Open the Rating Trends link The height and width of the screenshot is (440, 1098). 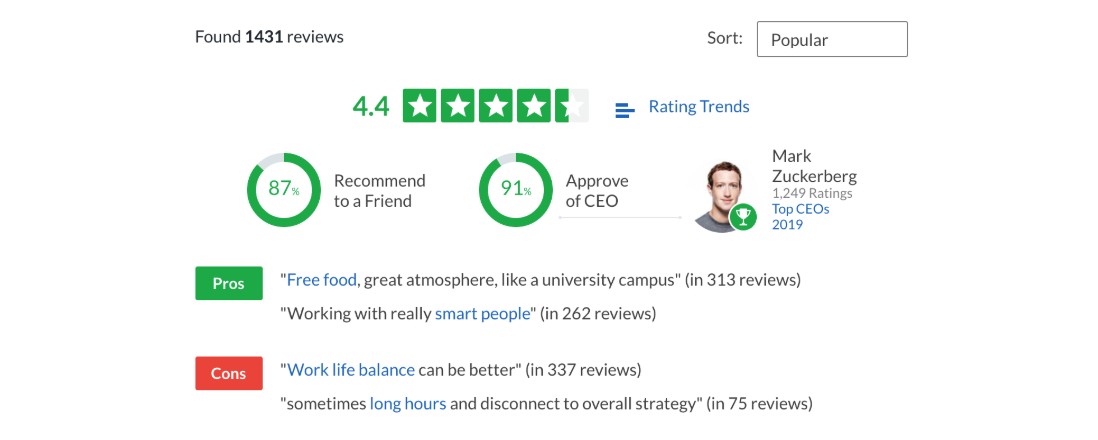[x=699, y=106]
